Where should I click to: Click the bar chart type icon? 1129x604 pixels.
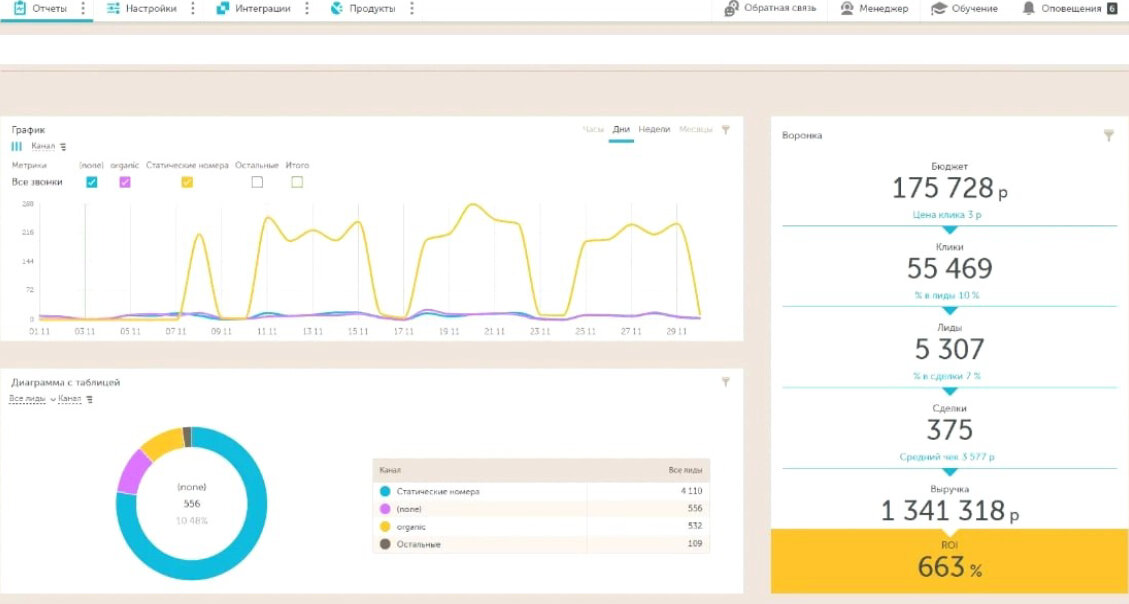pos(17,146)
